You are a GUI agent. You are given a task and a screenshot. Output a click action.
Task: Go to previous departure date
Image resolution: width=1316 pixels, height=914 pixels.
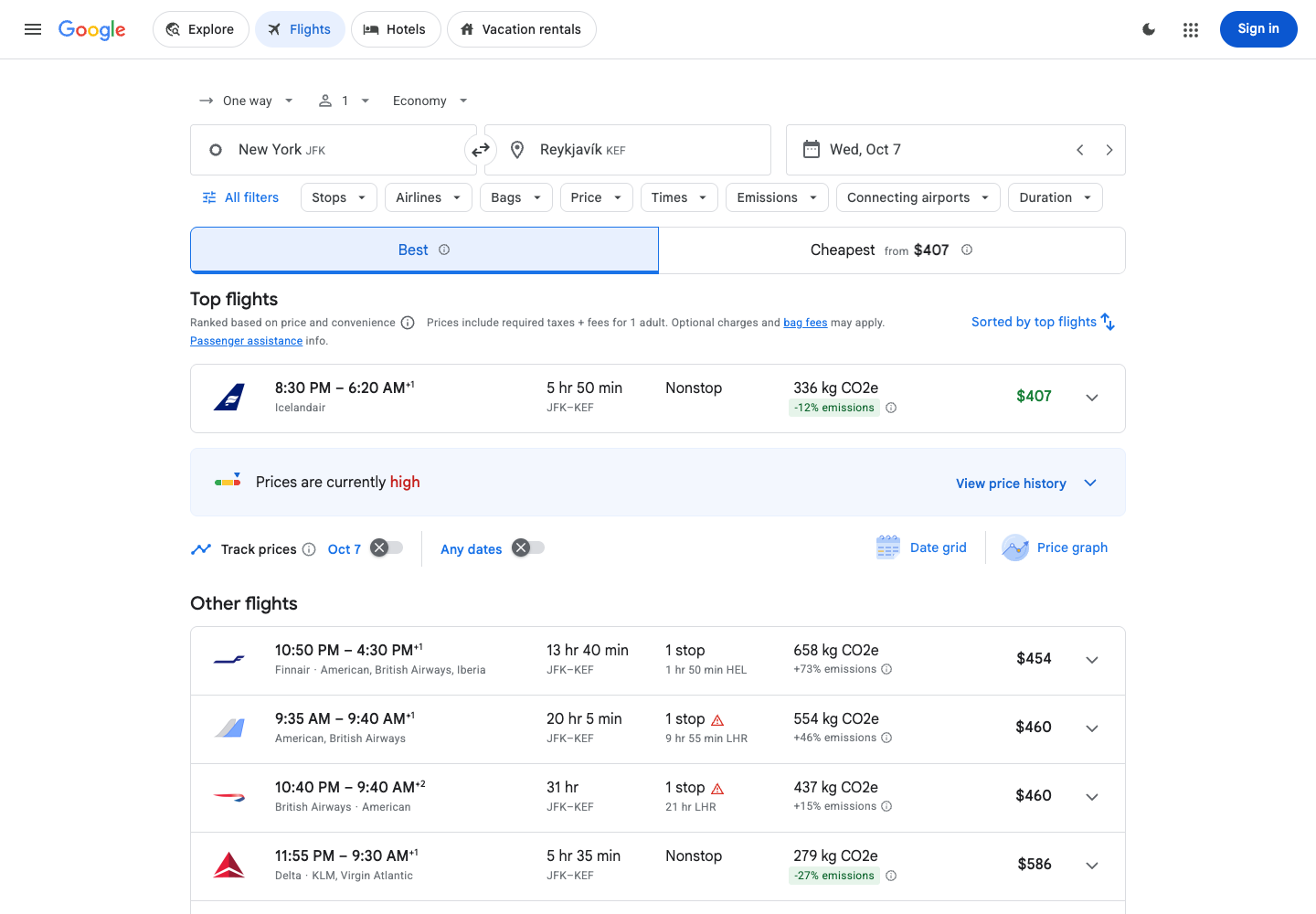(1080, 150)
